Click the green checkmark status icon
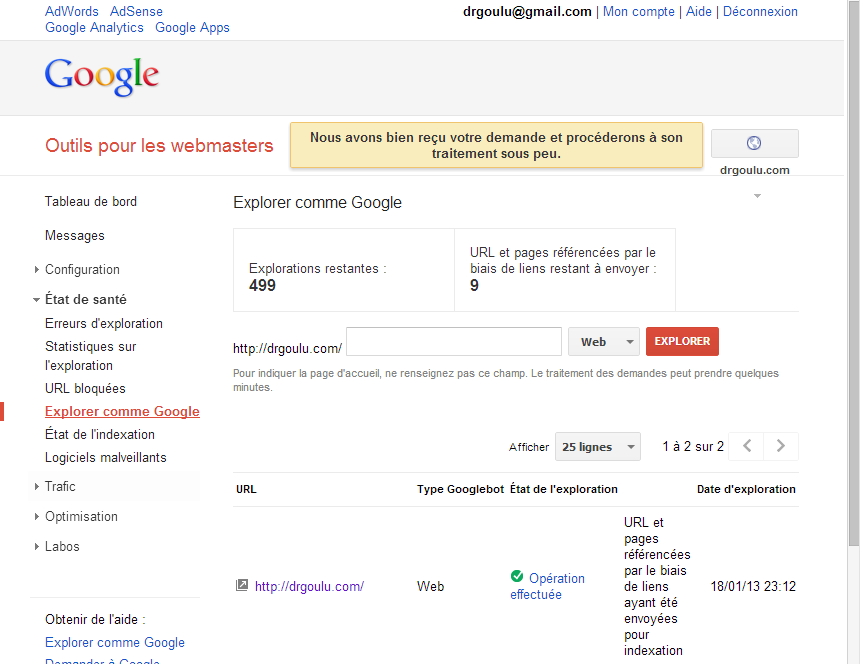This screenshot has height=664, width=860. click(517, 576)
